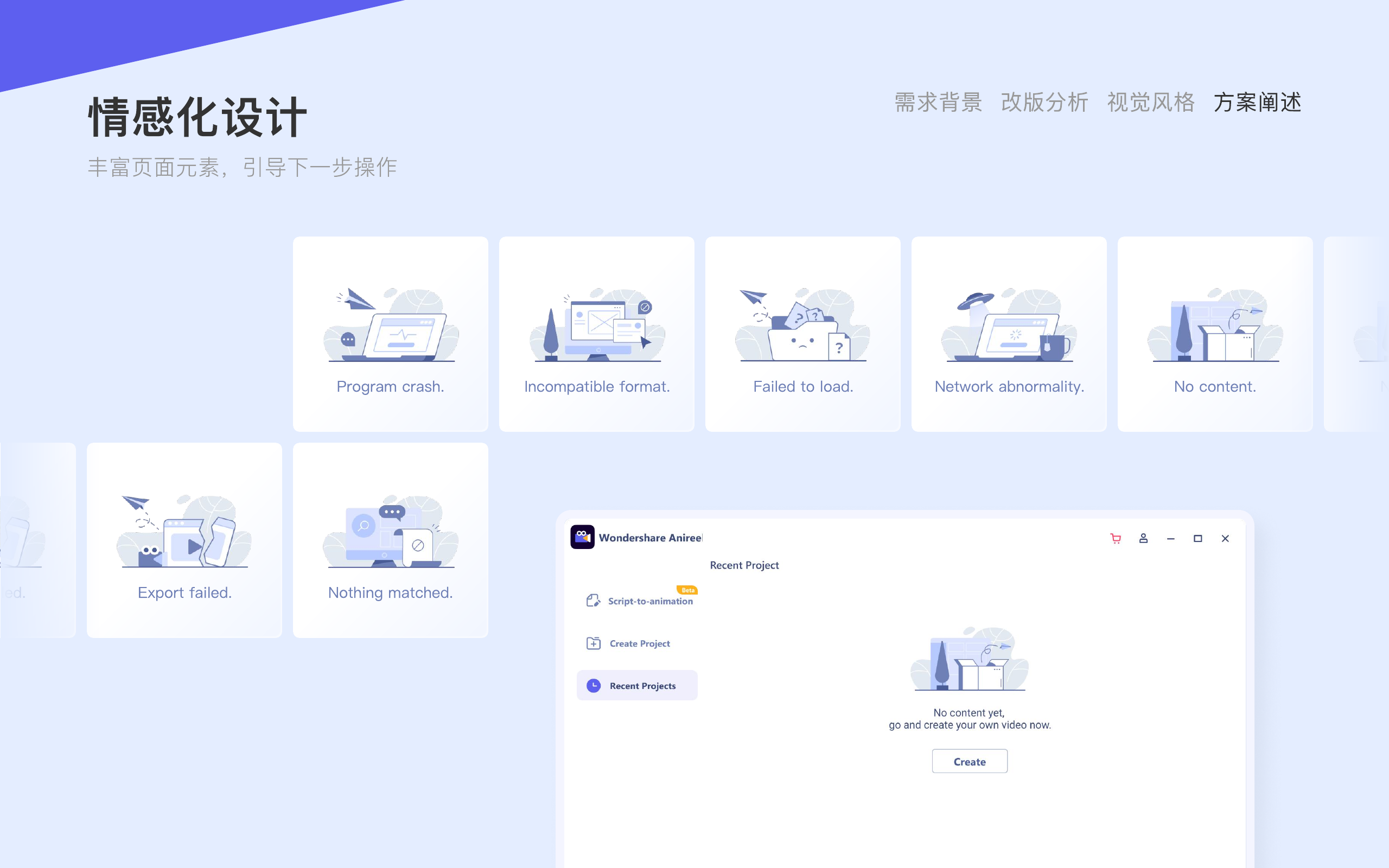
Task: Open the user account icon
Action: 1143,539
